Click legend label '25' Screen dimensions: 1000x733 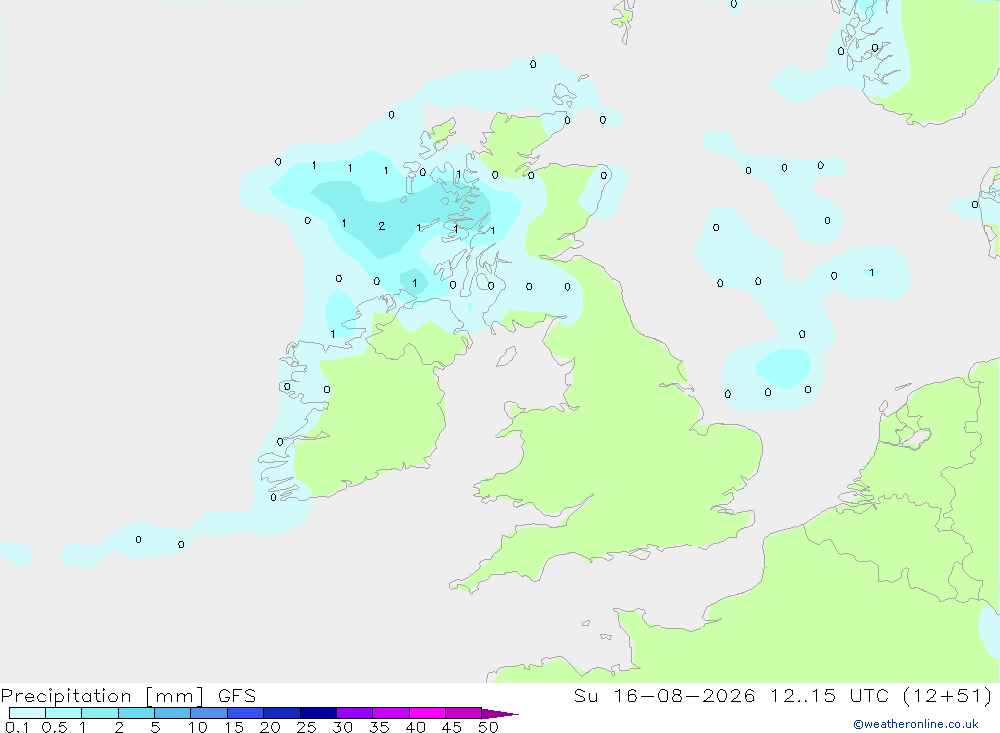(x=306, y=727)
